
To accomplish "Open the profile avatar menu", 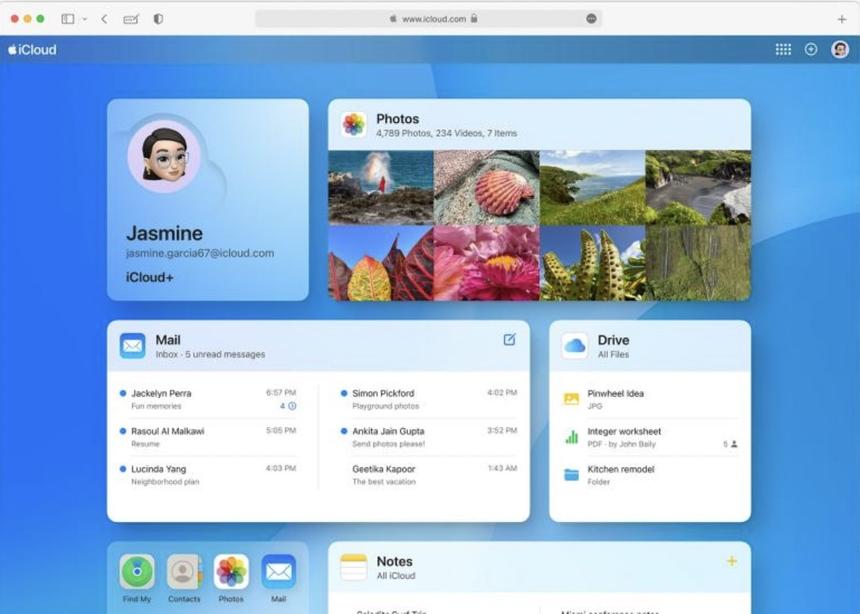I will (x=838, y=48).
